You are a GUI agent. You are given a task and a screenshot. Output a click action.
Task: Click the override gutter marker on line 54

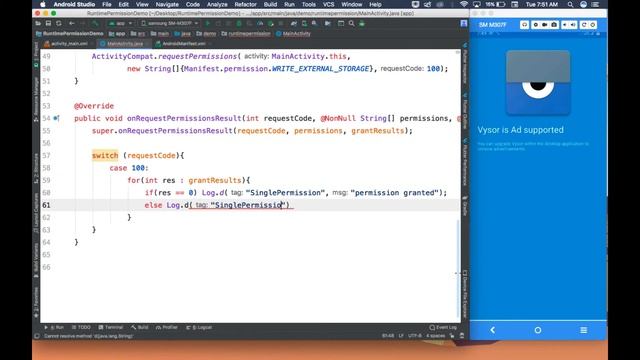56,118
